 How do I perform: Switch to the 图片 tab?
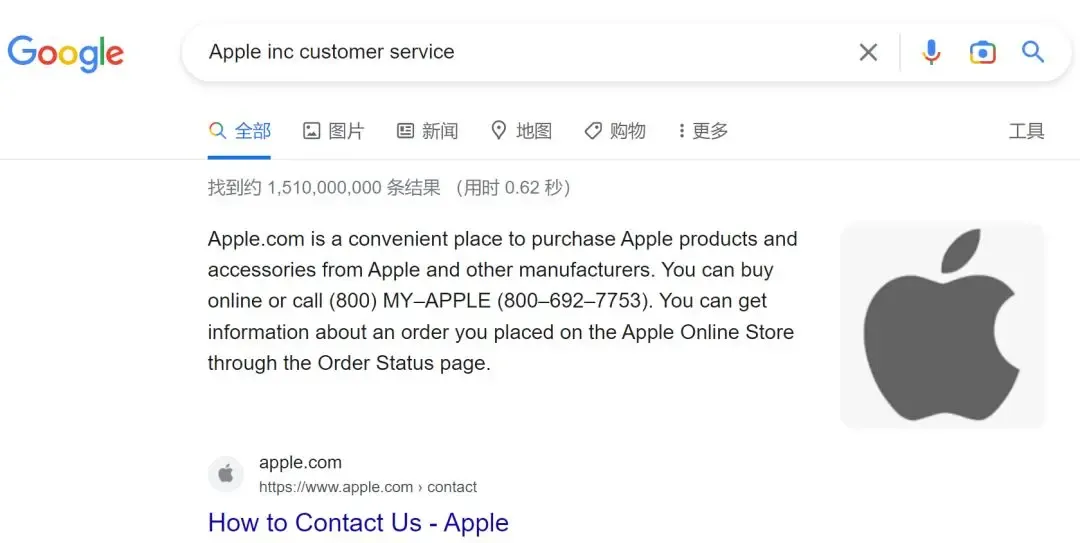click(x=333, y=131)
